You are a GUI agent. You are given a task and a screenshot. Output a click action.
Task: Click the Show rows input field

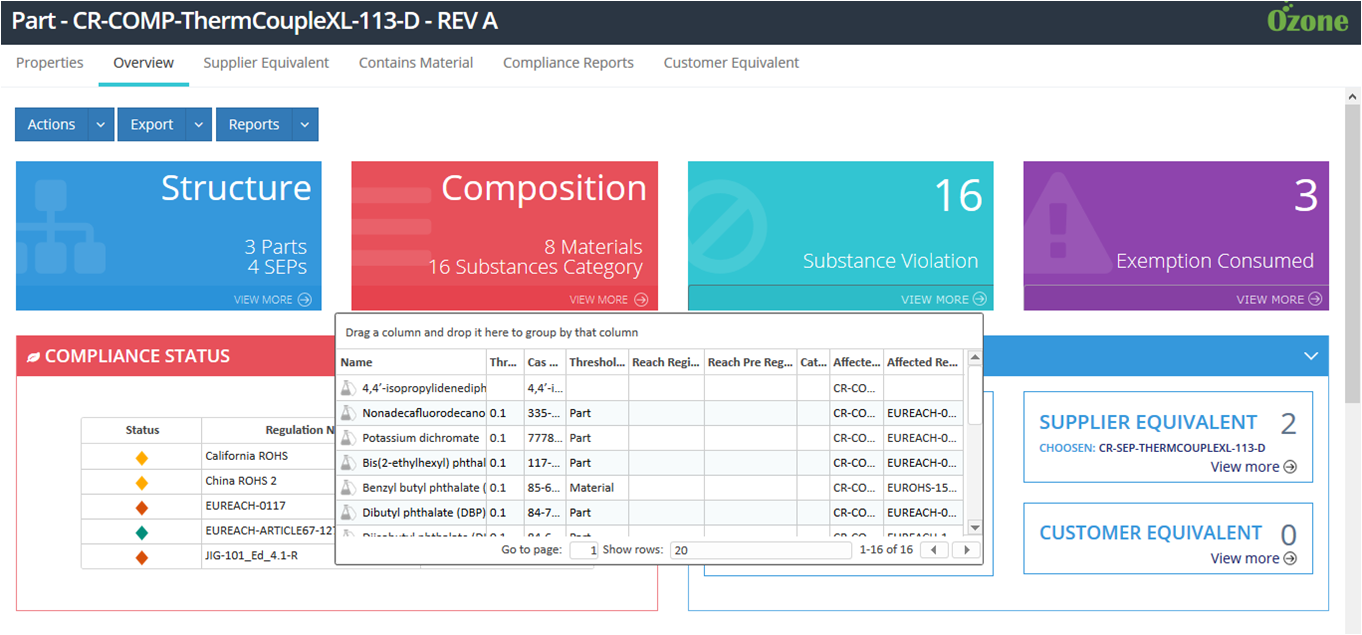(760, 550)
